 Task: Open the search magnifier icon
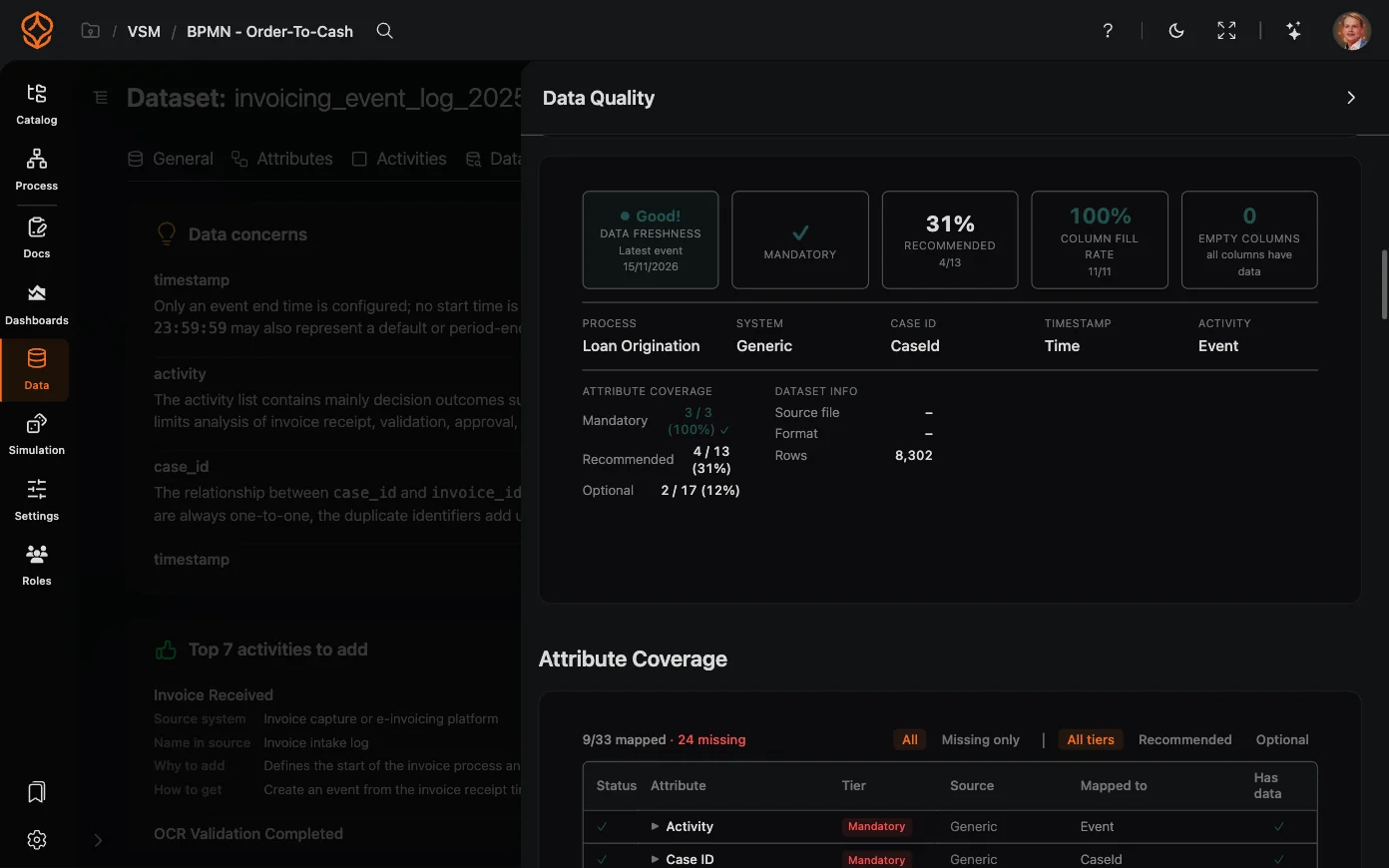(384, 31)
